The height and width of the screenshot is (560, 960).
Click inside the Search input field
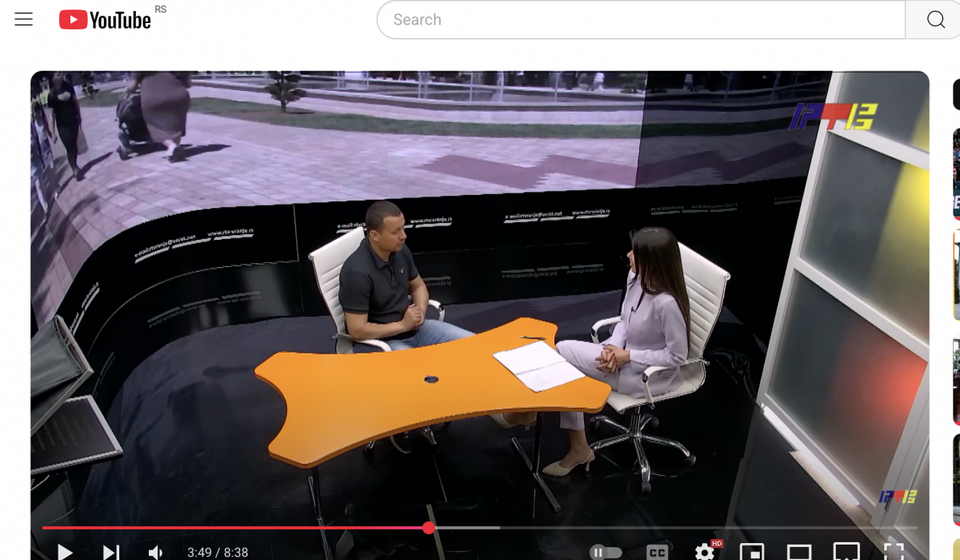[x=640, y=20]
